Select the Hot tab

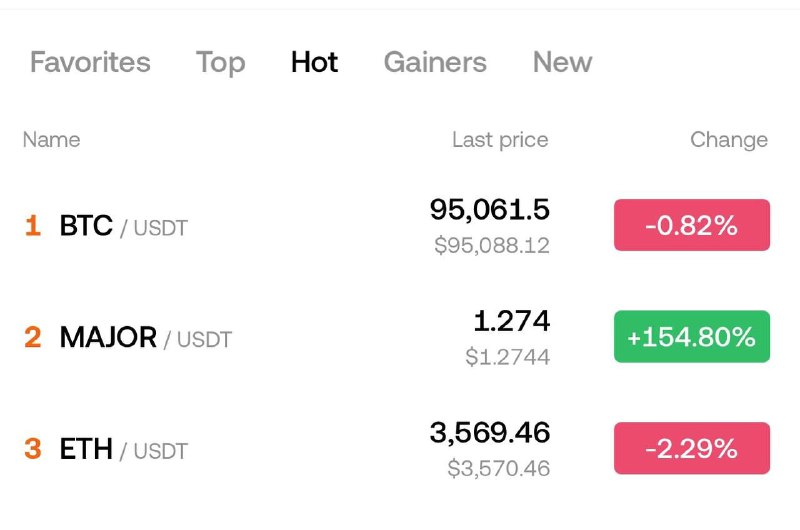pos(314,62)
